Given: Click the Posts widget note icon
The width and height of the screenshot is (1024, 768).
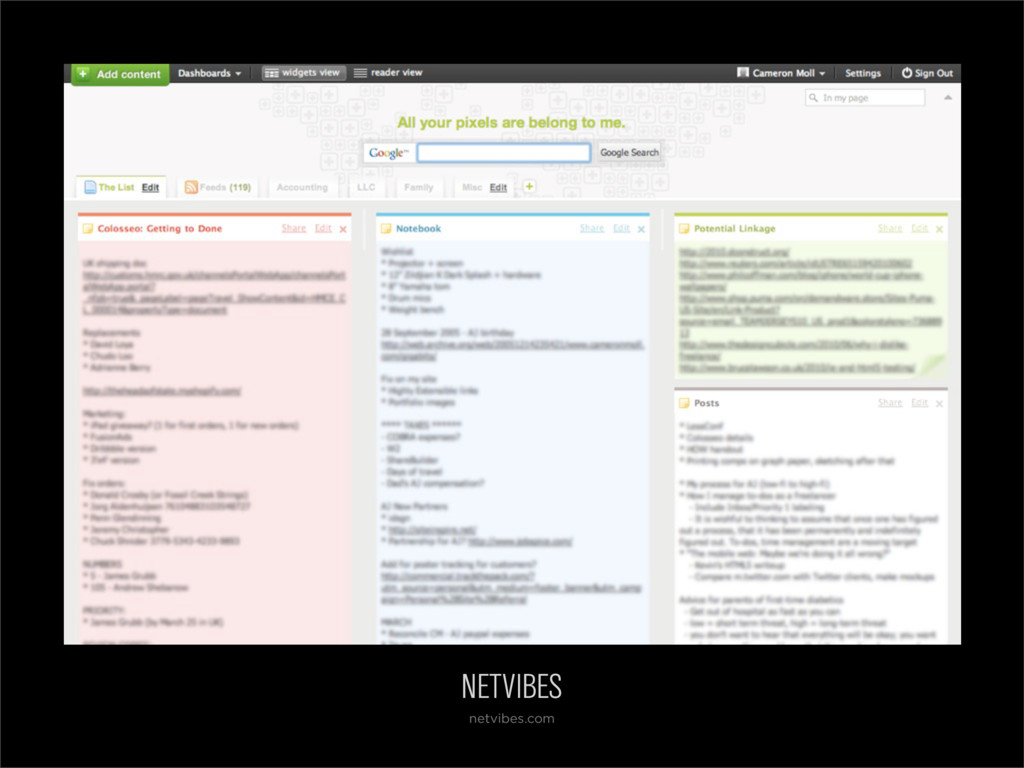Looking at the screenshot, I should pyautogui.click(x=684, y=403).
